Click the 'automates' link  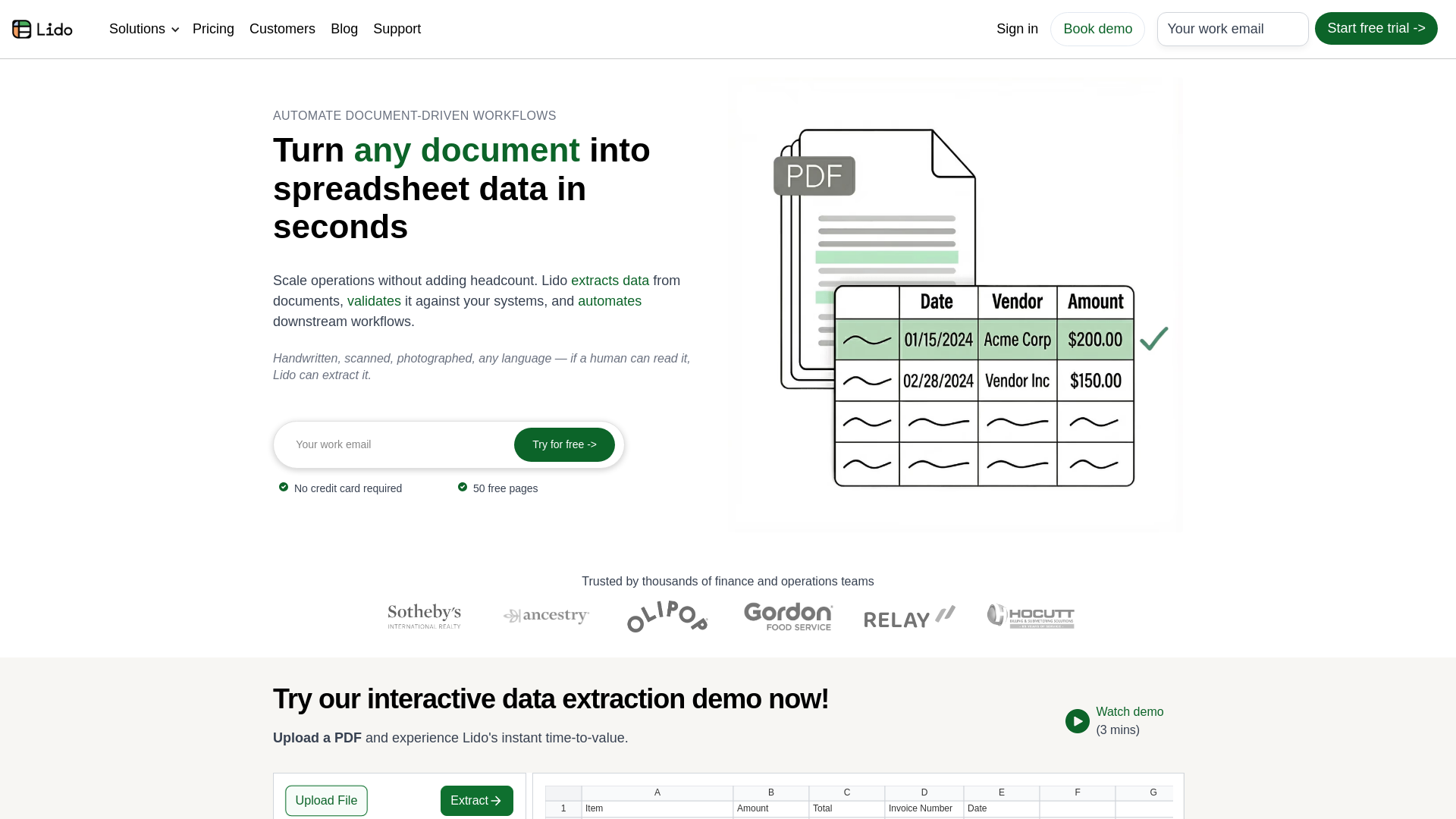(610, 301)
